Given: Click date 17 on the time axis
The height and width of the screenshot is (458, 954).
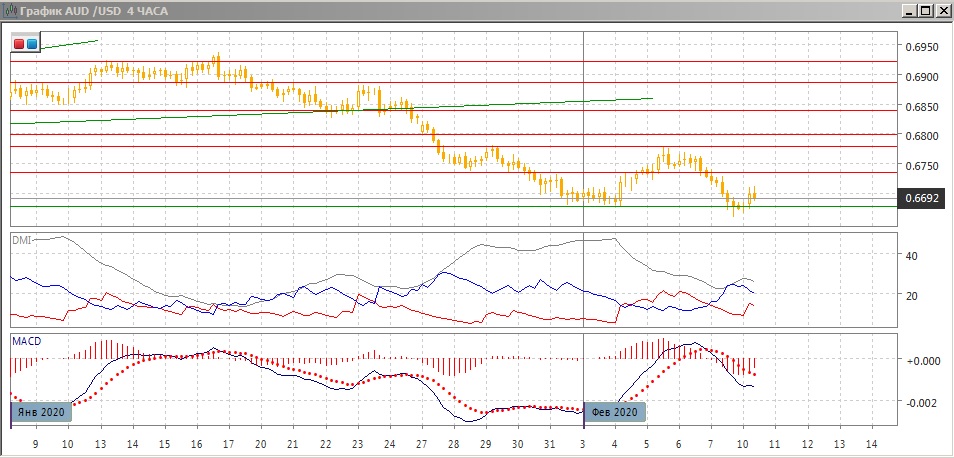Looking at the screenshot, I should point(227,442).
